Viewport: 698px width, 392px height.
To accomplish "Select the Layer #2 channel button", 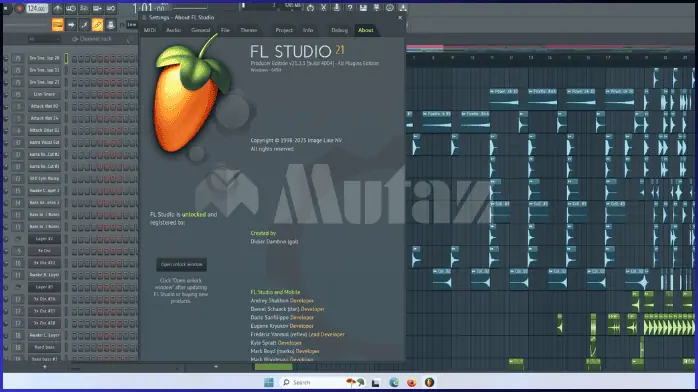I will [x=45, y=239].
